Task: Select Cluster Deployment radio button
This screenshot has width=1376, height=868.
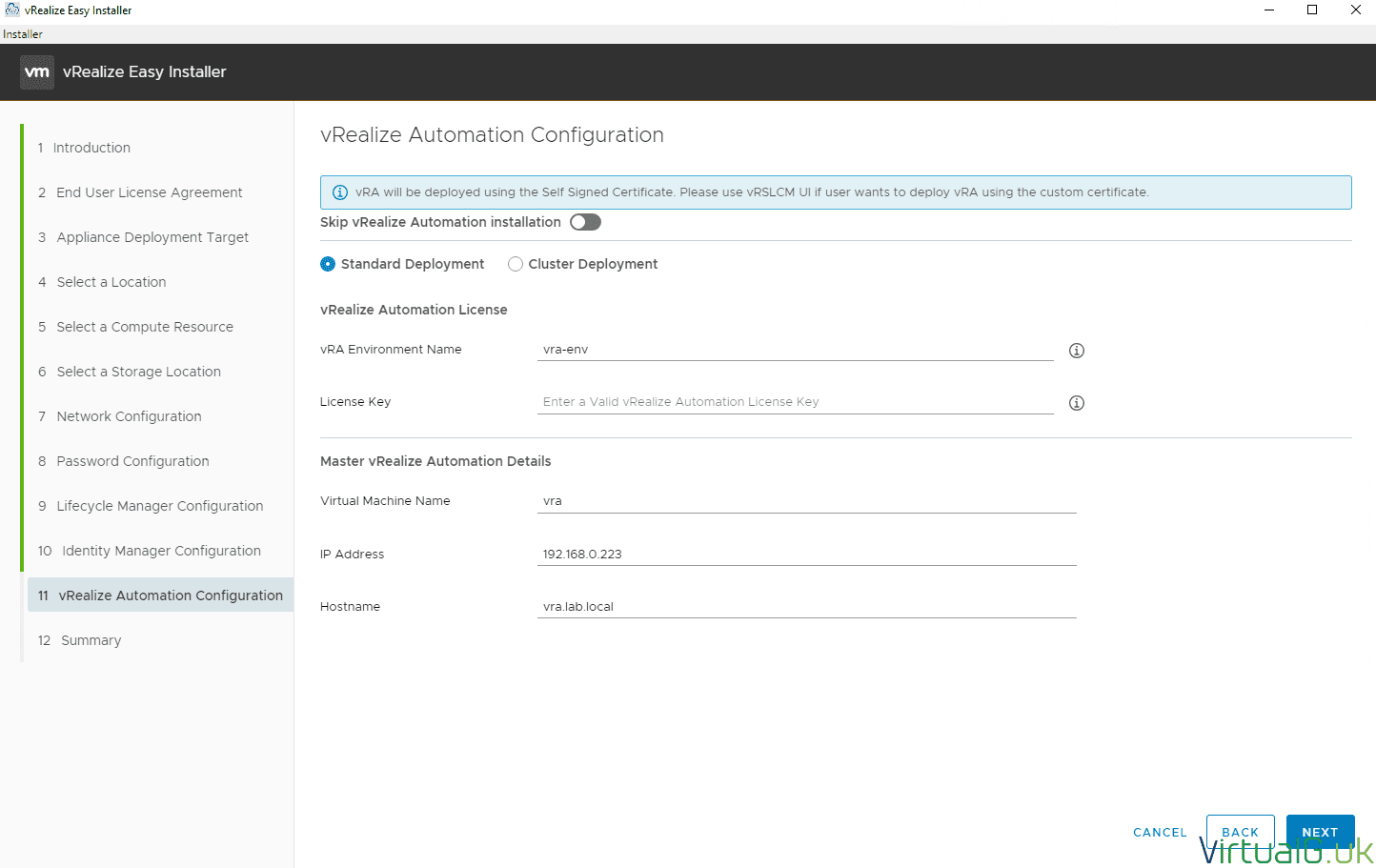Action: (516, 264)
